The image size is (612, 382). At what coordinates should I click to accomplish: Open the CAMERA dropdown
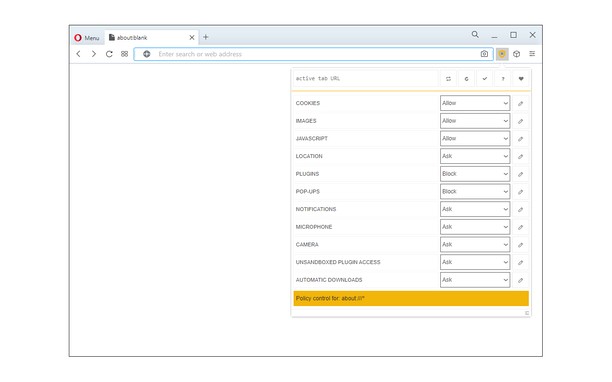[475, 245]
